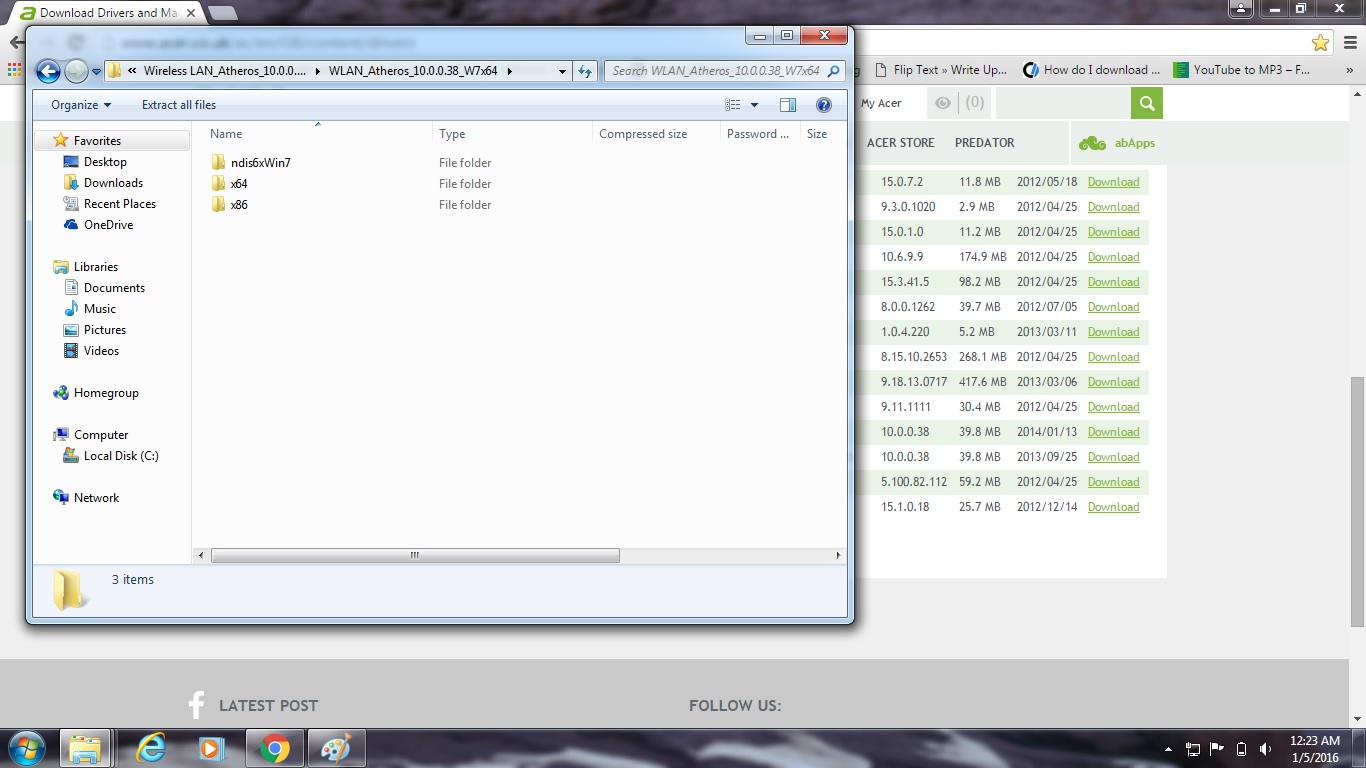The image size is (1366, 768).
Task: Open Local Disk (C:)
Action: click(x=121, y=456)
